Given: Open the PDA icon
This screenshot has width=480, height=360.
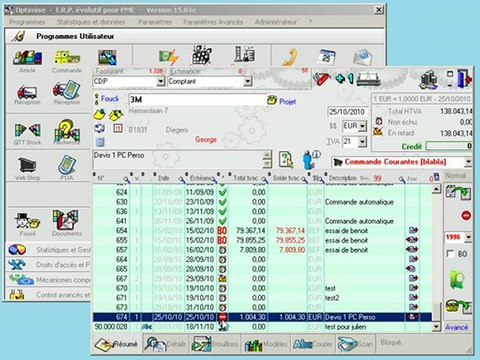Looking at the screenshot, I should 67,165.
